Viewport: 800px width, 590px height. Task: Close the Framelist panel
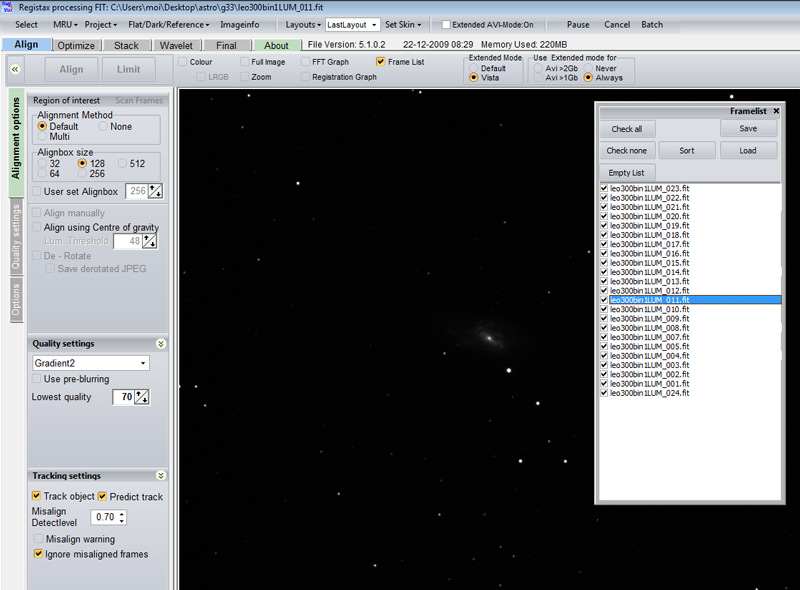pos(776,111)
